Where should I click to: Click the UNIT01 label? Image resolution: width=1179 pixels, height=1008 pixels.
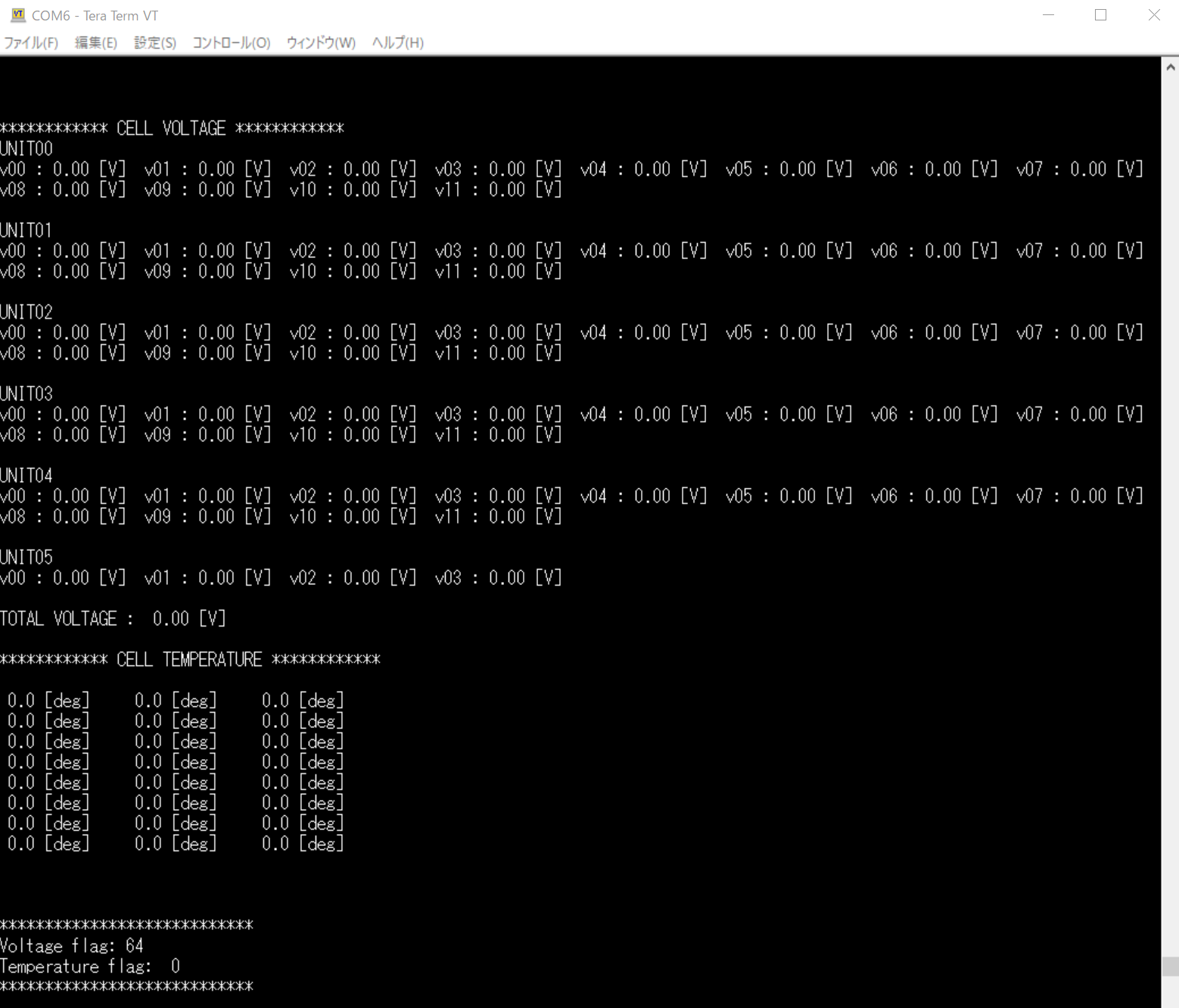point(26,230)
